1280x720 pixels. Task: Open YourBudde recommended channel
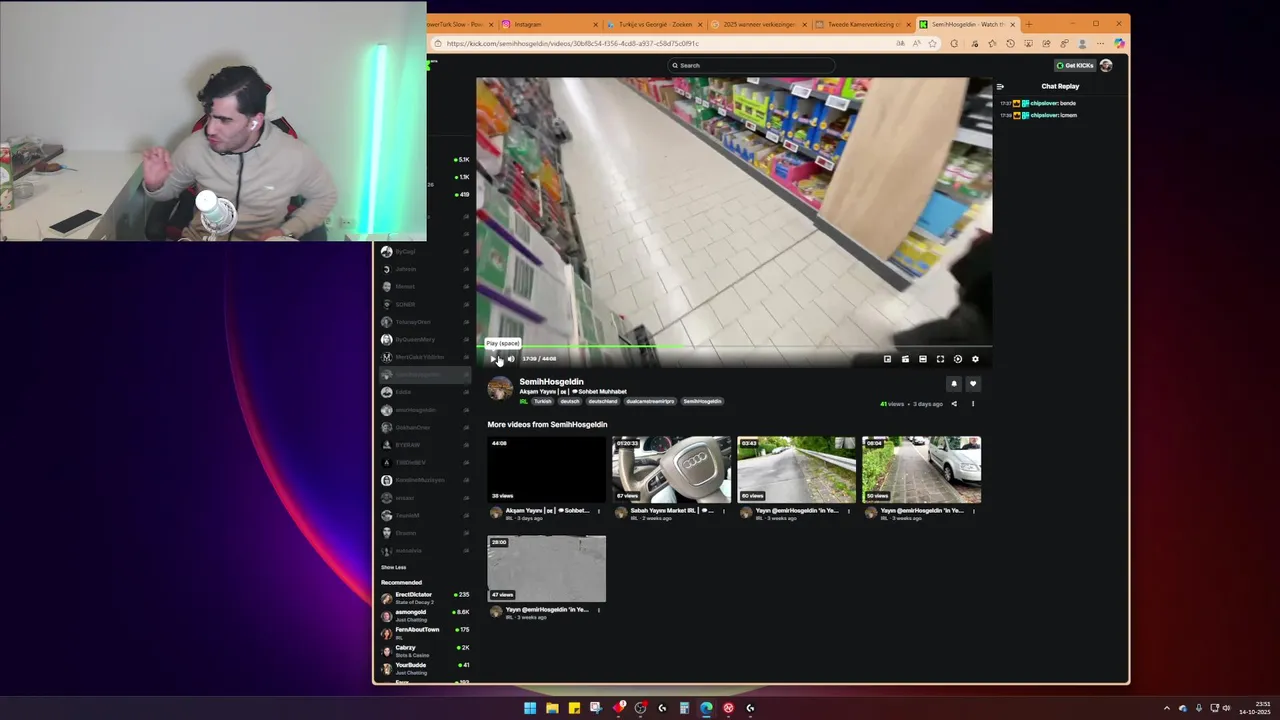pos(425,667)
